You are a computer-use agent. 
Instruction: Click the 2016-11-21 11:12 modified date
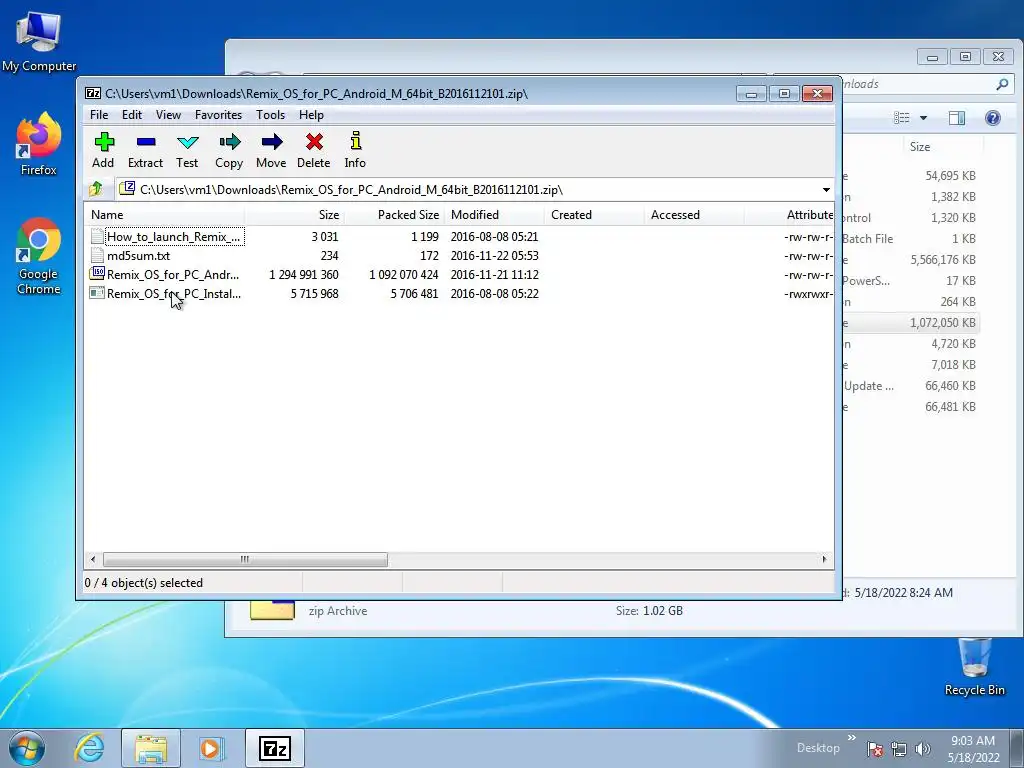click(494, 274)
